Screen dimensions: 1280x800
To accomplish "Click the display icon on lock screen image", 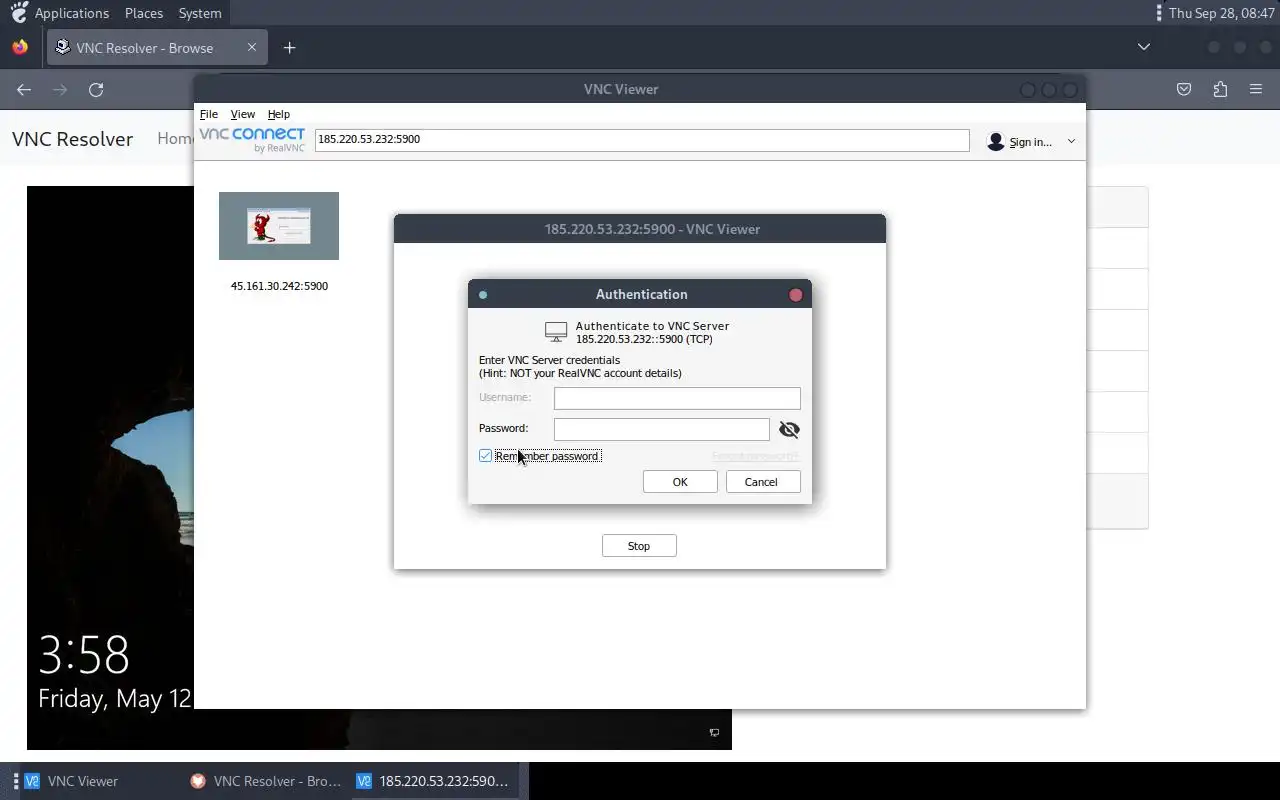I will 714,733.
